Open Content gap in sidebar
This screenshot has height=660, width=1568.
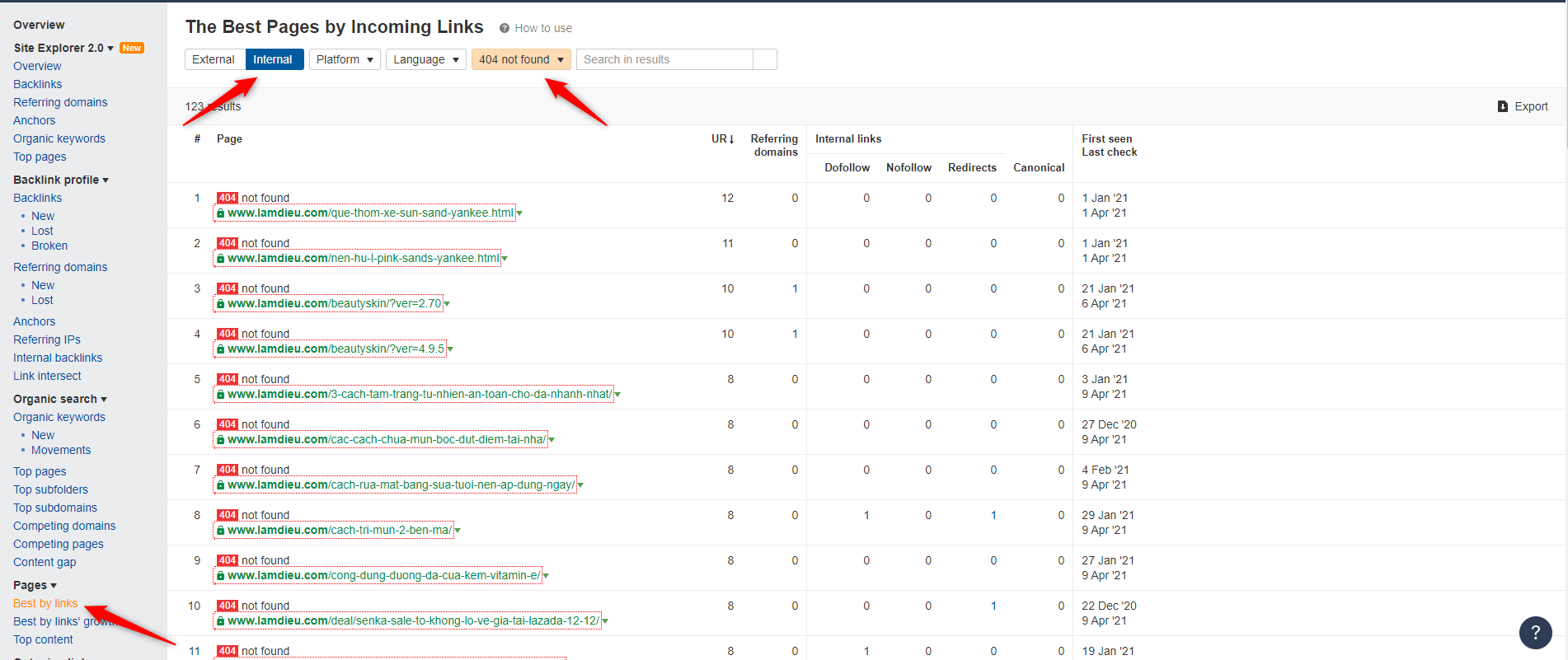[x=45, y=562]
